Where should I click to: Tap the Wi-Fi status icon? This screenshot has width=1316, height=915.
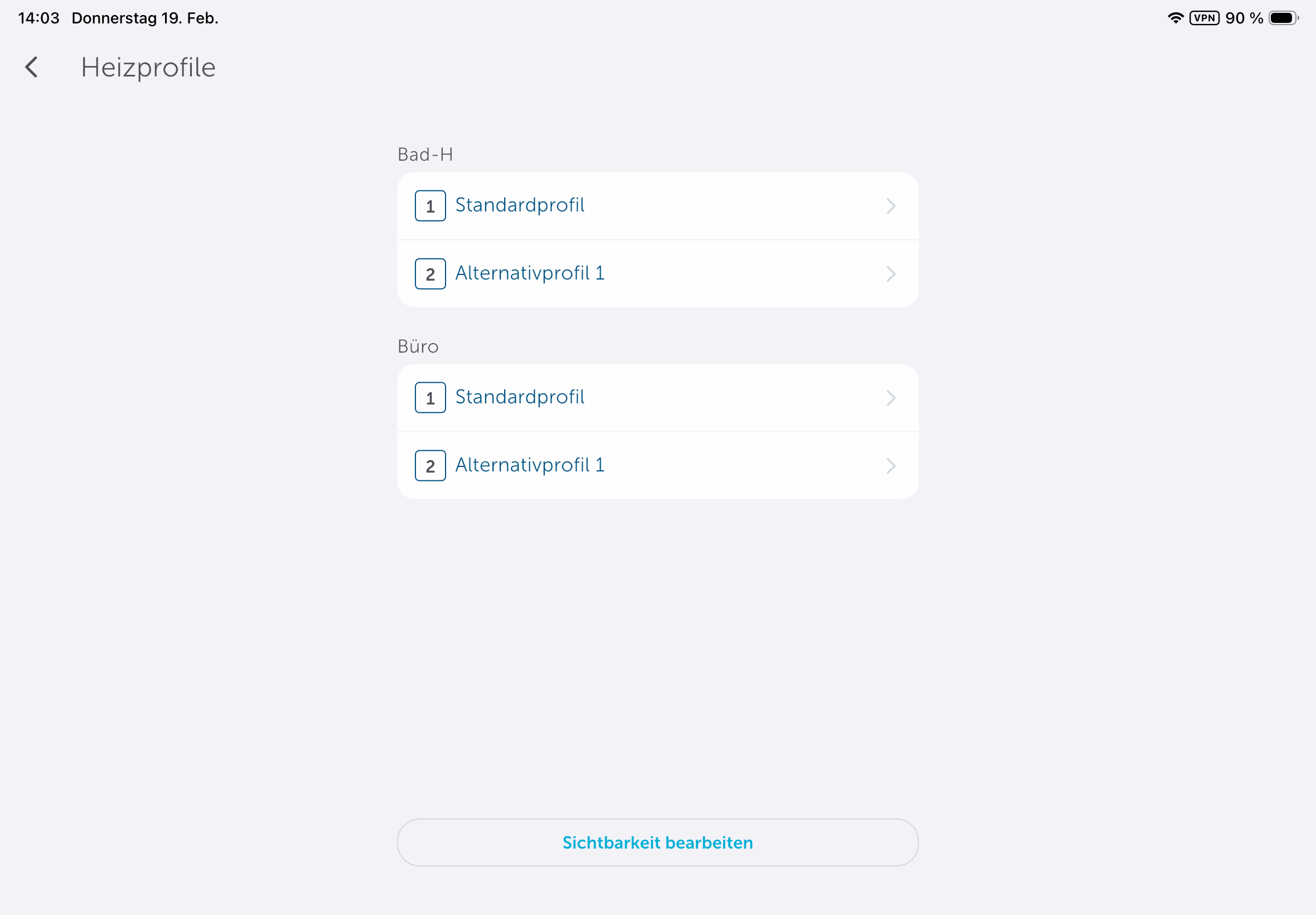click(x=1174, y=18)
